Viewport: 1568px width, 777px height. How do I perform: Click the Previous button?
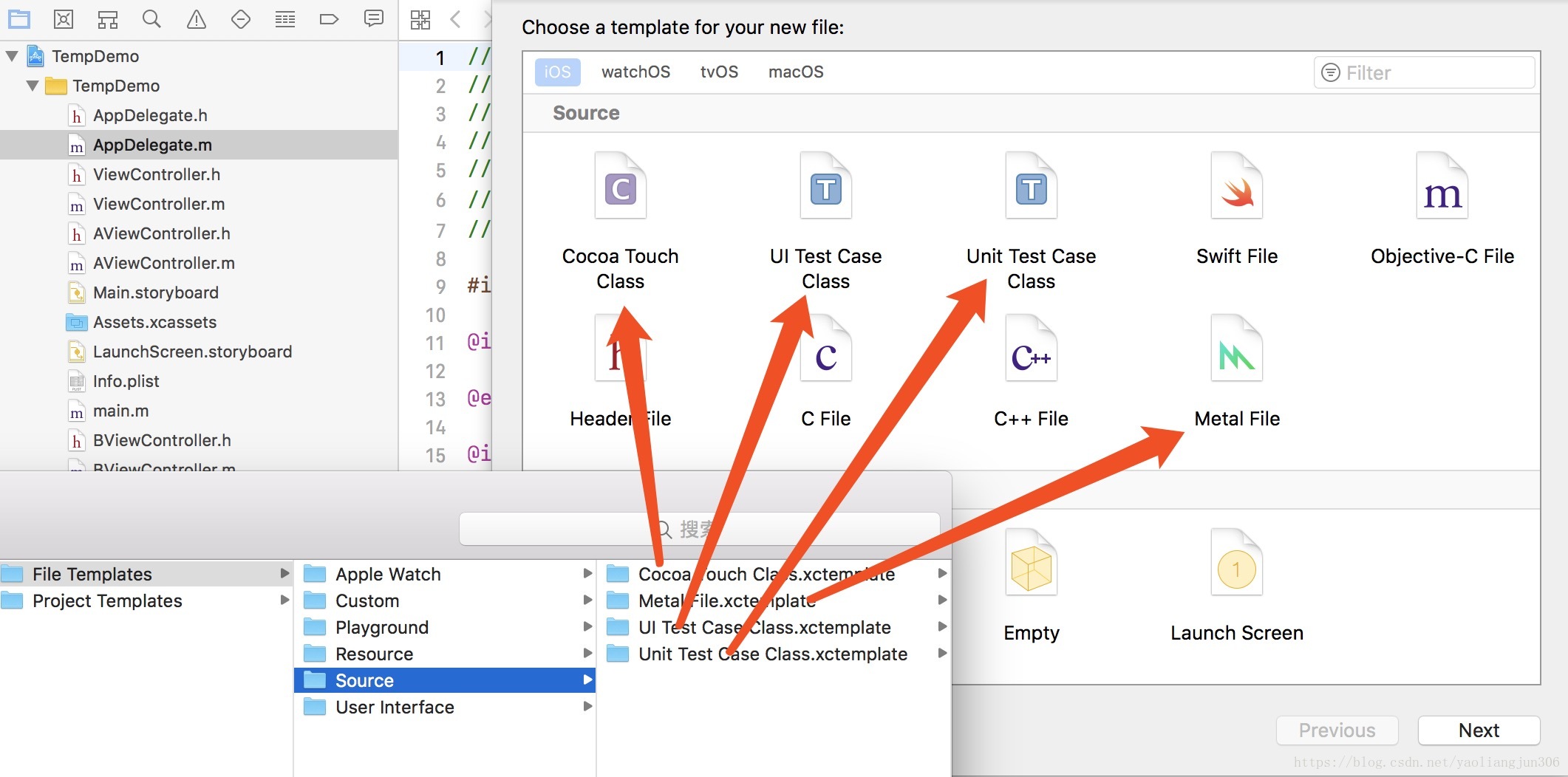(x=1337, y=730)
